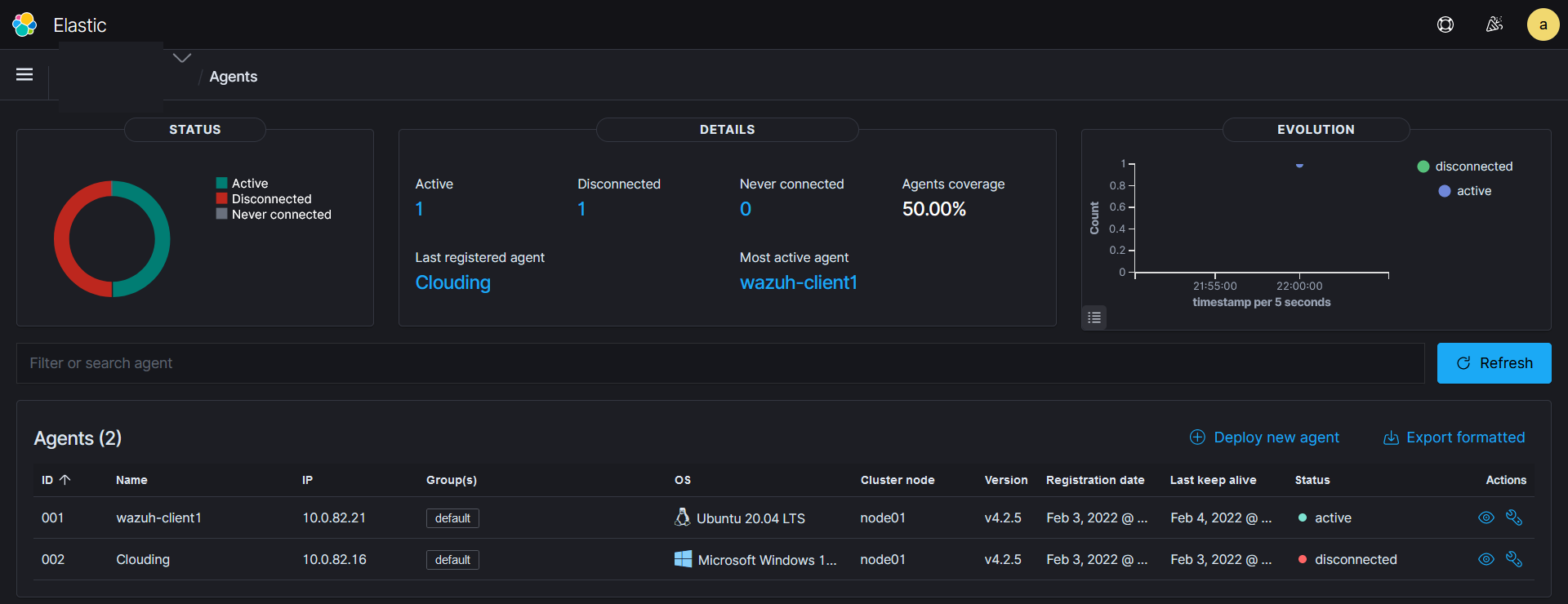Click the Status donut chart
Image resolution: width=1568 pixels, height=604 pixels.
pyautogui.click(x=112, y=239)
